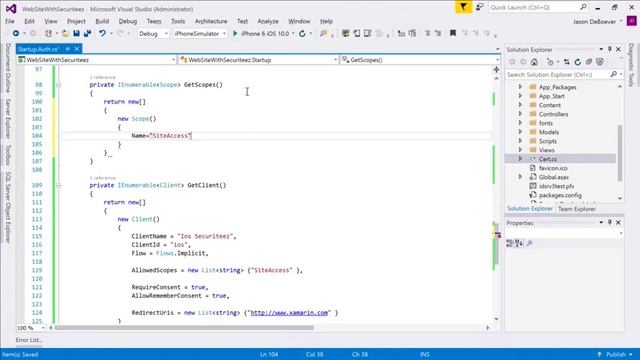Click the editor split window icon
Viewport: 640px width, 360px height.
click(496, 69)
